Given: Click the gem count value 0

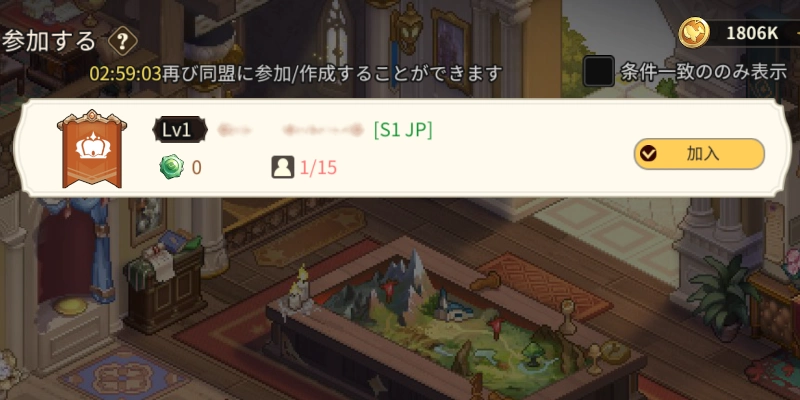Looking at the screenshot, I should (x=196, y=168).
